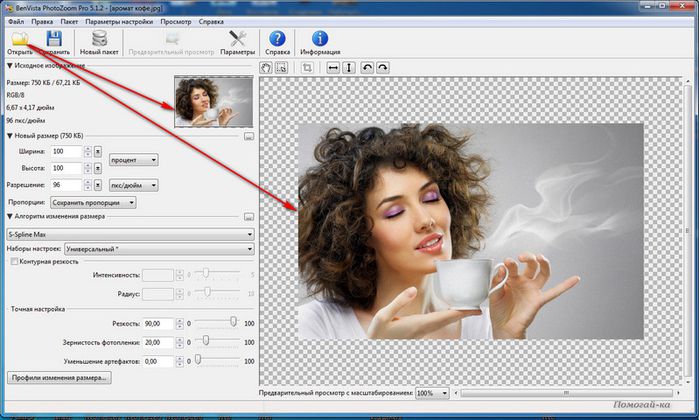Viewport: 699px width, 420px height.
Task: Create a batch with Новый пакет icon
Action: 99,43
